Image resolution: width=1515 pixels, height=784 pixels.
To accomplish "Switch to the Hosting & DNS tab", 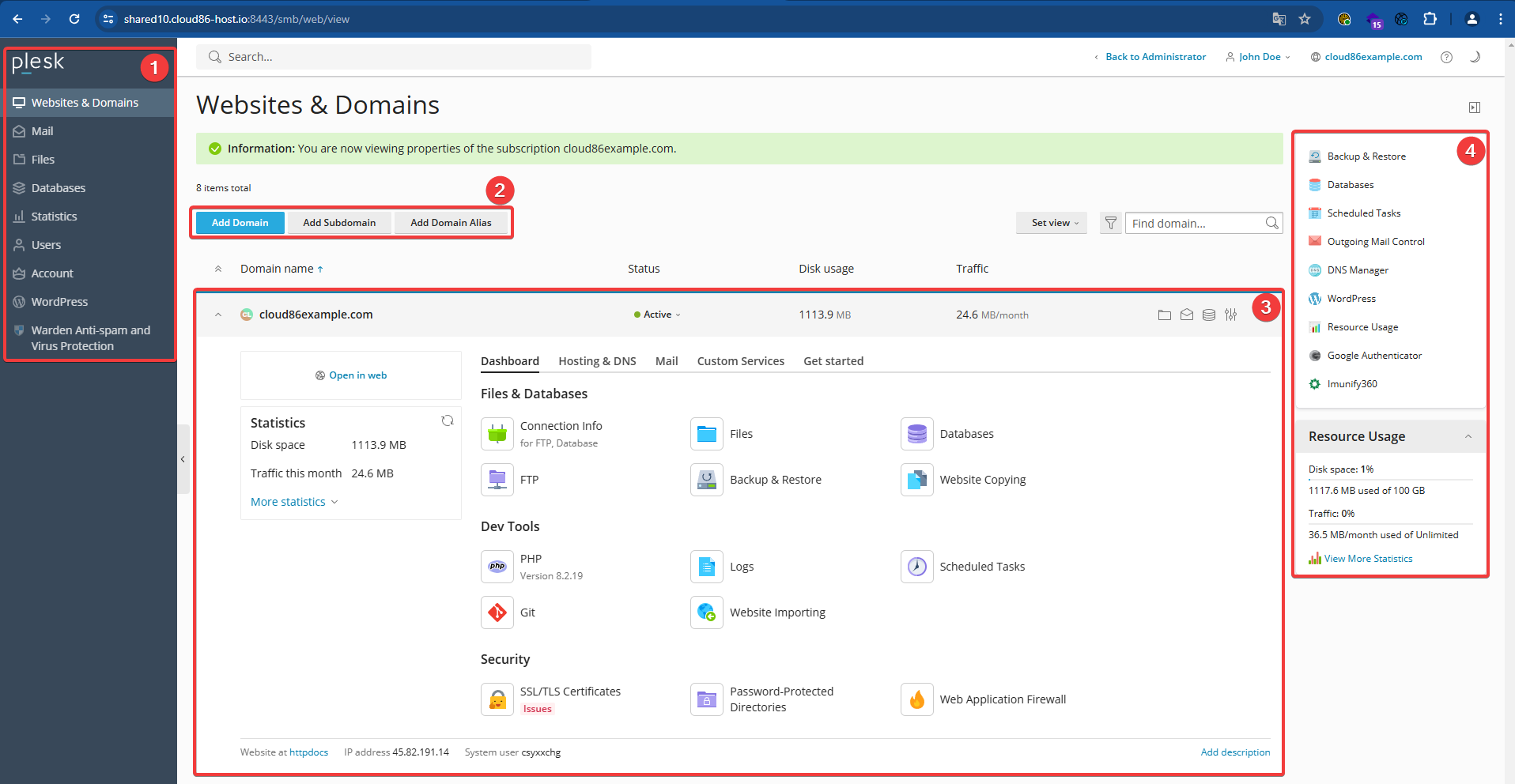I will tap(597, 360).
